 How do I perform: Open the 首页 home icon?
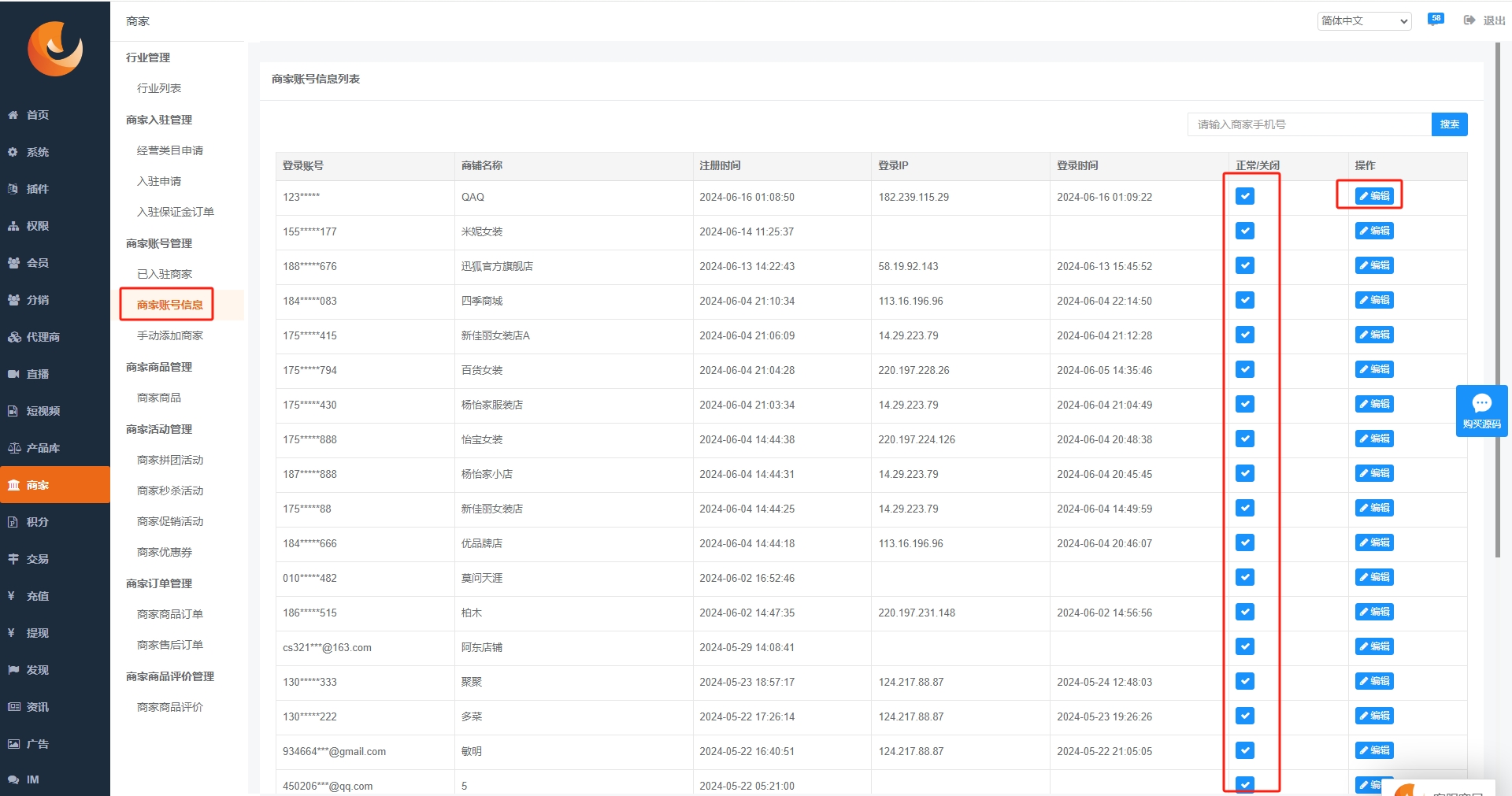click(x=13, y=115)
